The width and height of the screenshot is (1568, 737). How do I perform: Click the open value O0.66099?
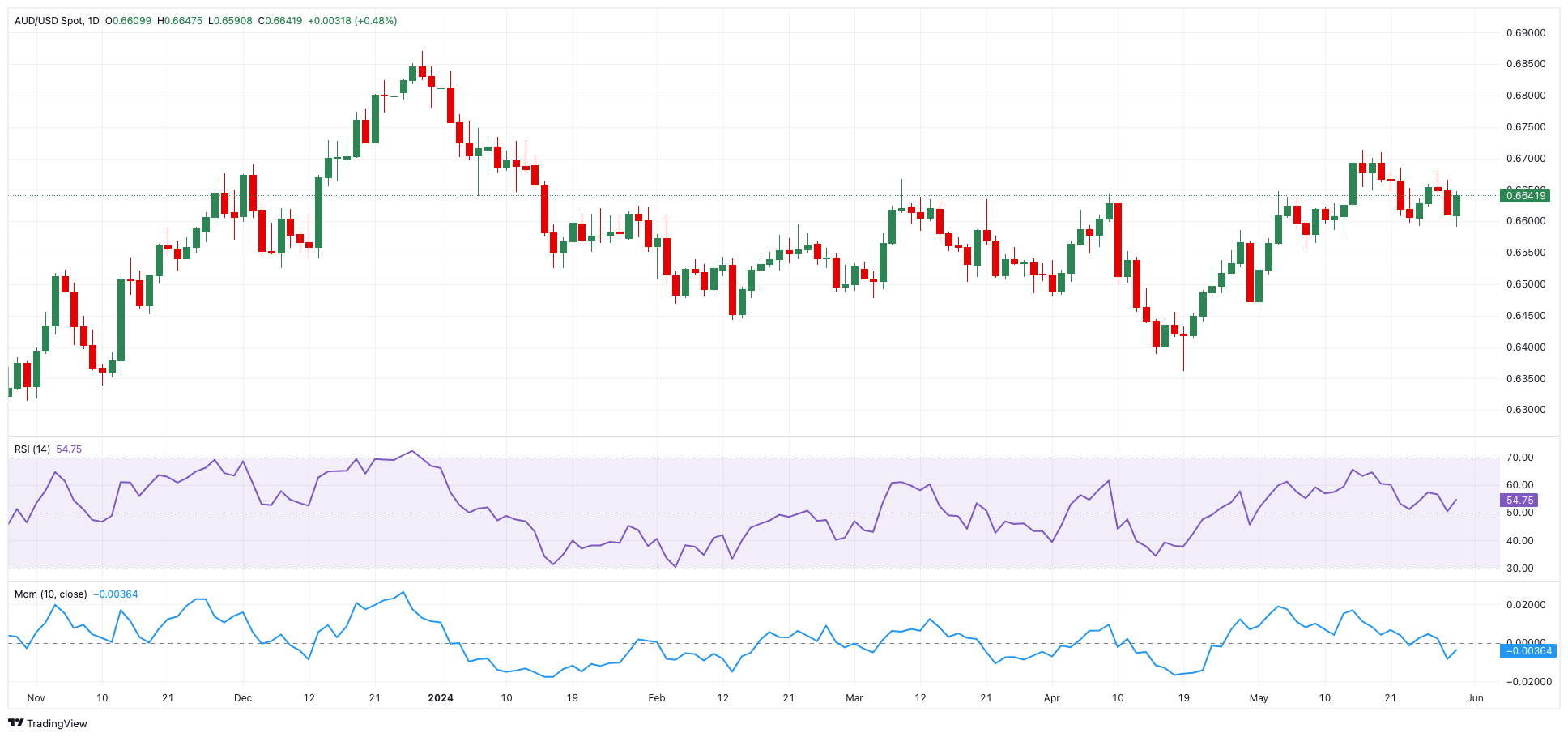coord(128,21)
